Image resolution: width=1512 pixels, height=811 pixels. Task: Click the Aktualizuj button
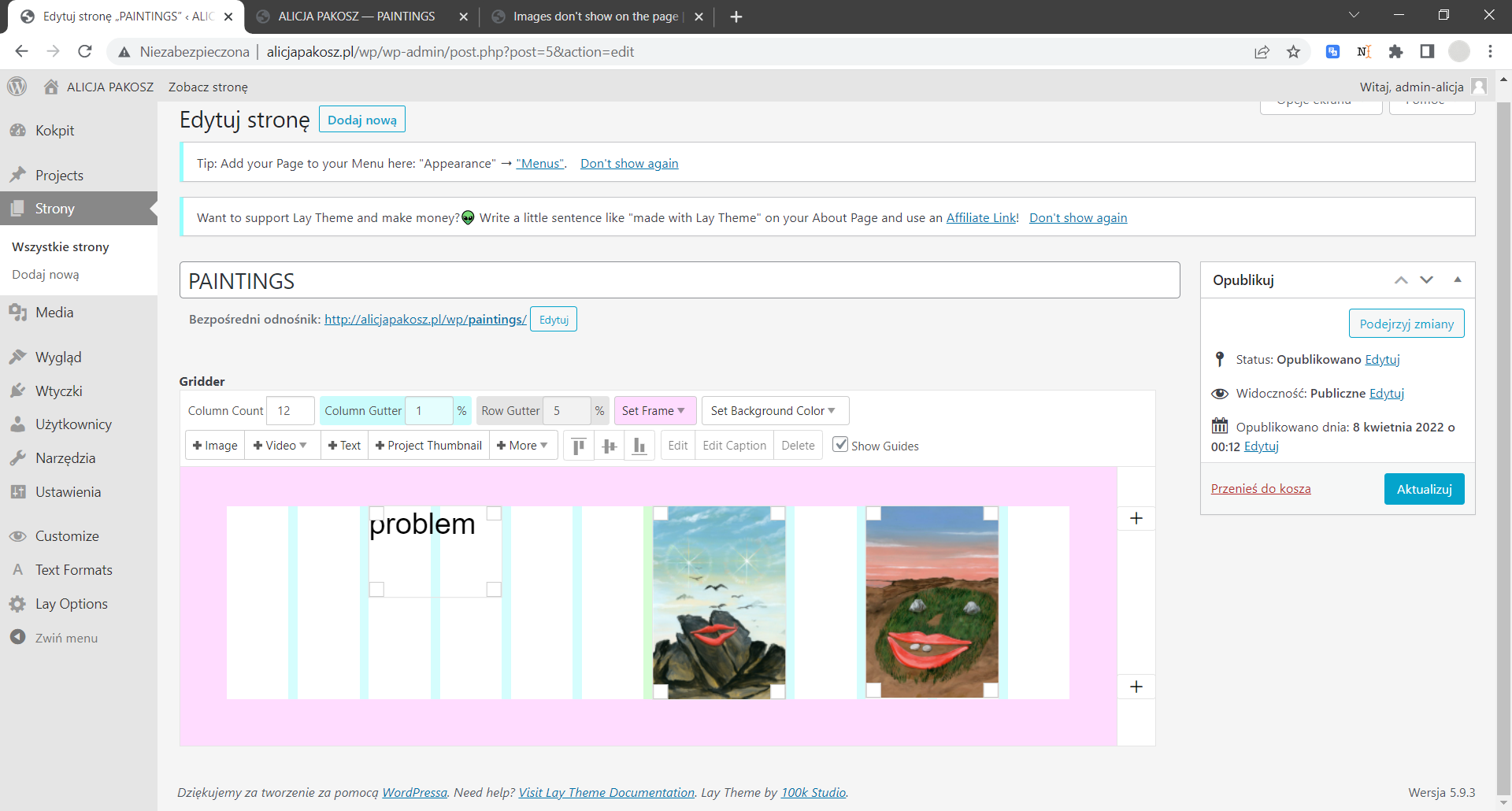(x=1424, y=489)
